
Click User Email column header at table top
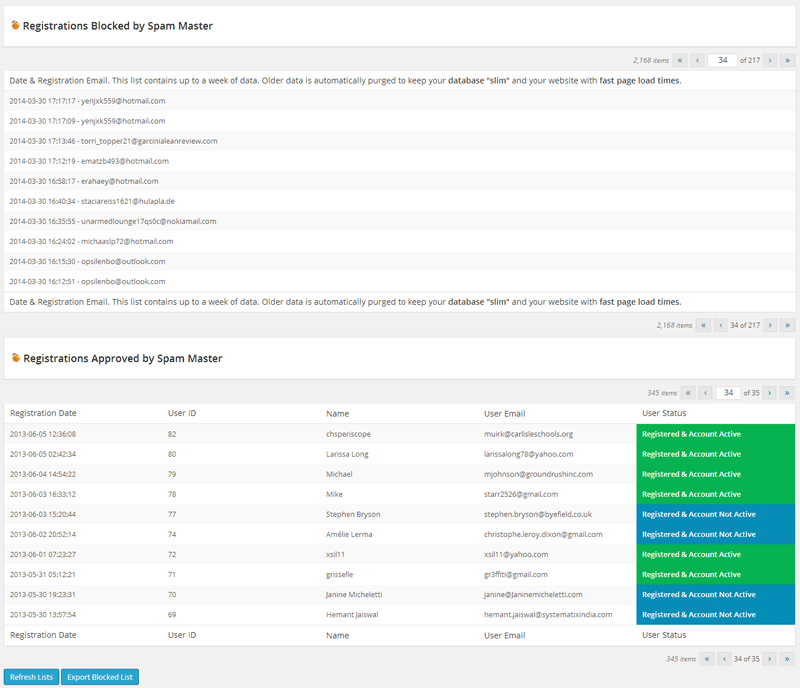[x=505, y=413]
